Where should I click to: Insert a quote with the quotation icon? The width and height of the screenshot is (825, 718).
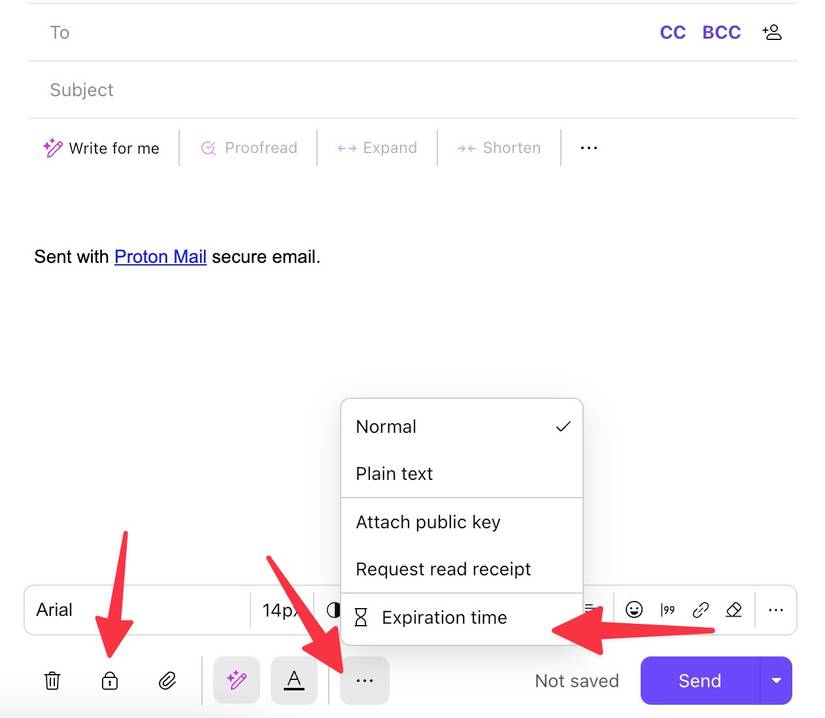[x=666, y=609]
